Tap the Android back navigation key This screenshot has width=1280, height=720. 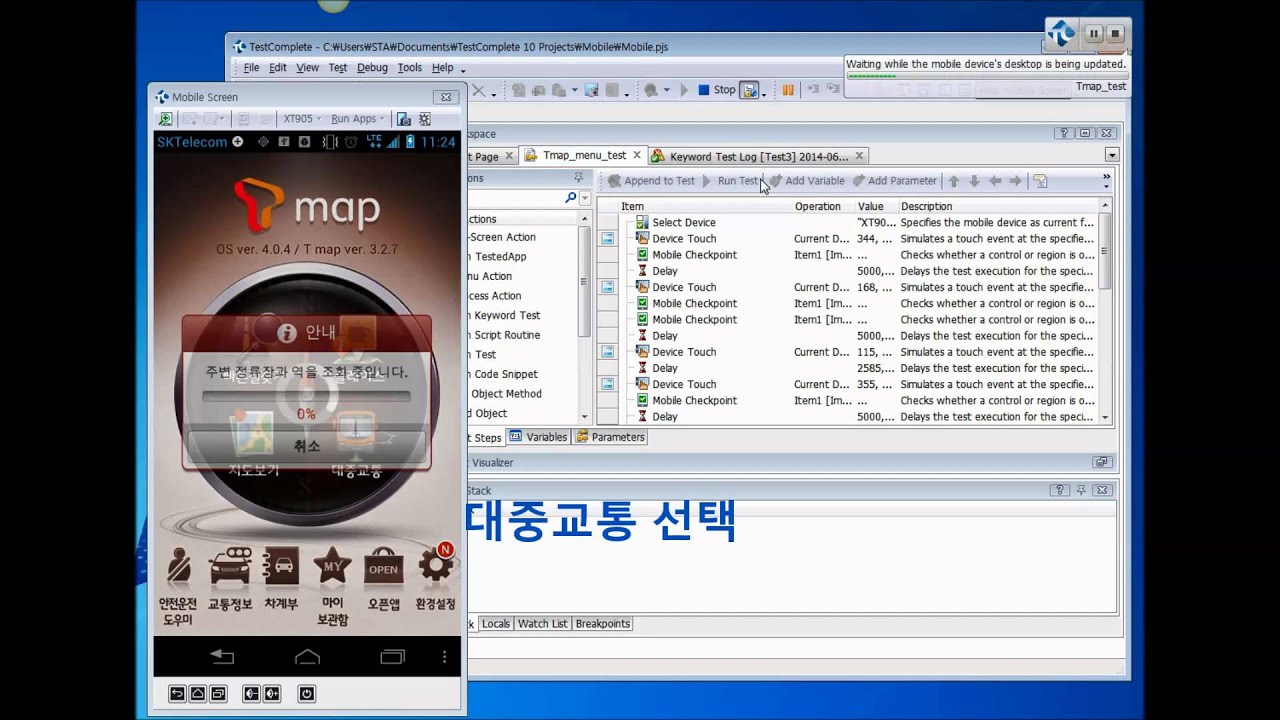(x=222, y=657)
